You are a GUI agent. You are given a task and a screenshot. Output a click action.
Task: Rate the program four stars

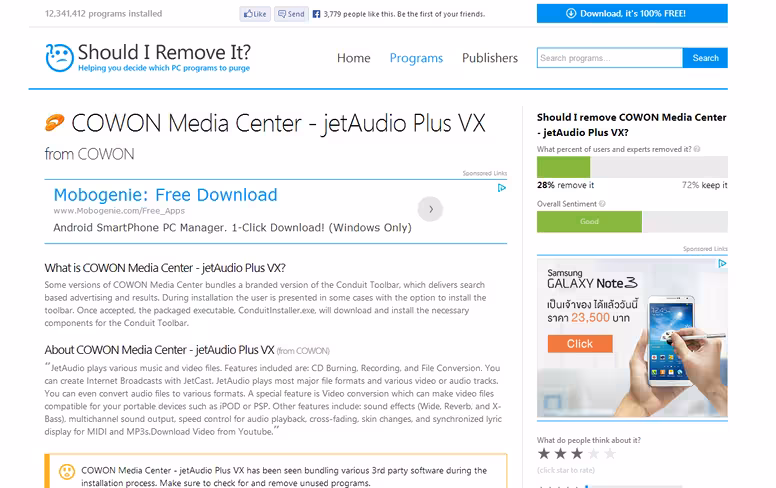(x=594, y=453)
